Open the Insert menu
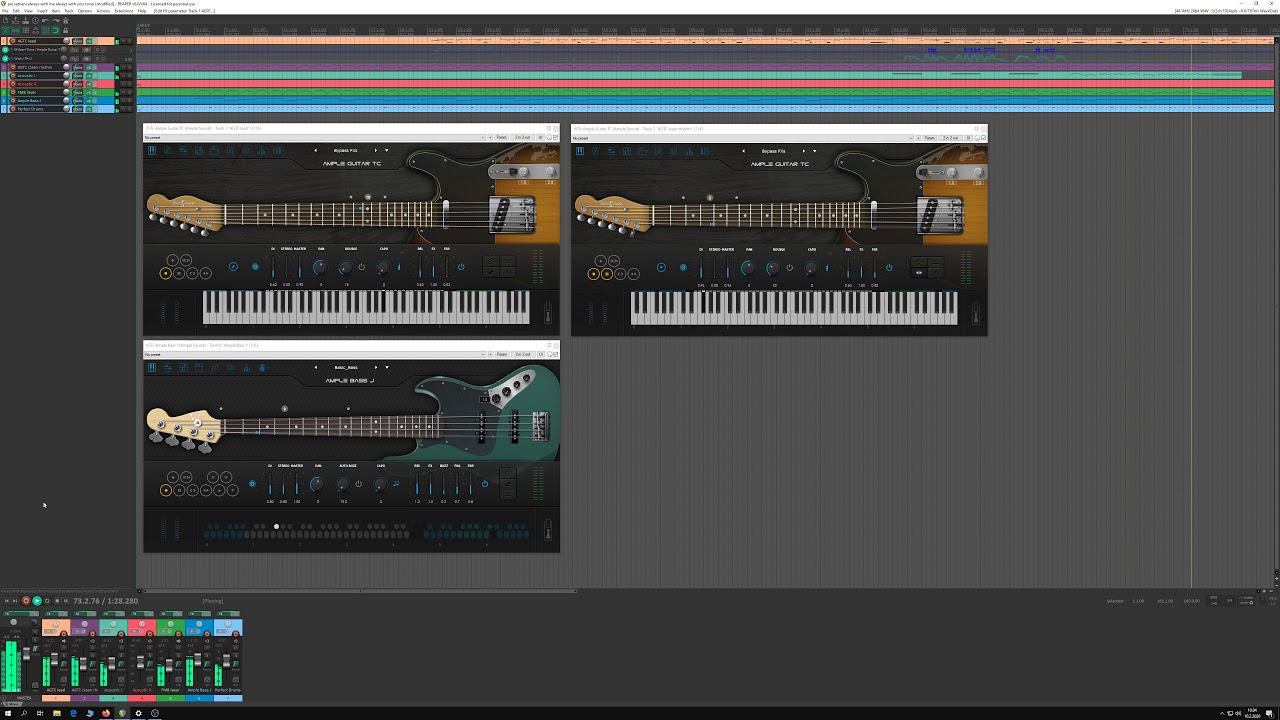 41,11
